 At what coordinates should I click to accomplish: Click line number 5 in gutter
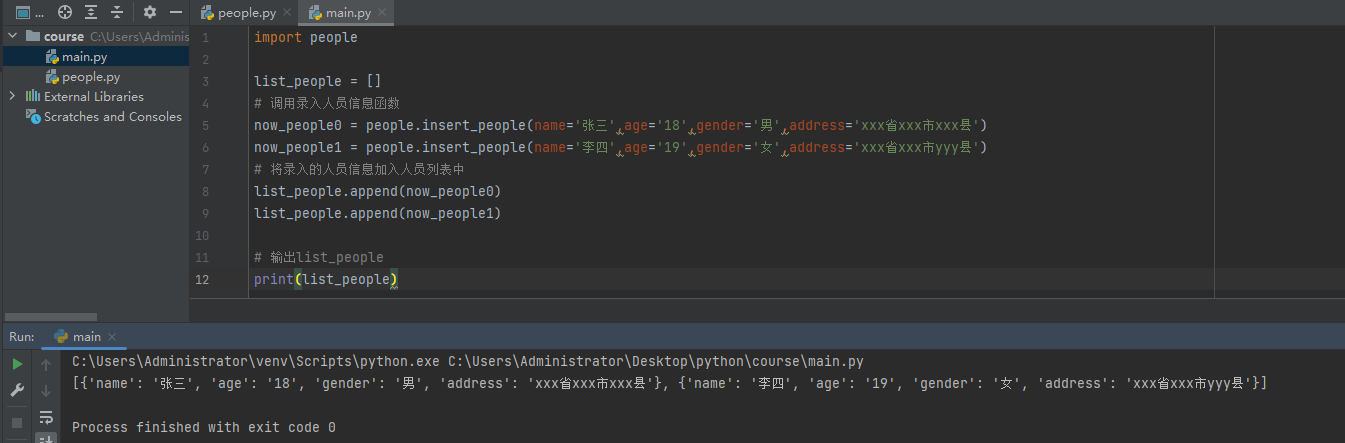(x=205, y=125)
